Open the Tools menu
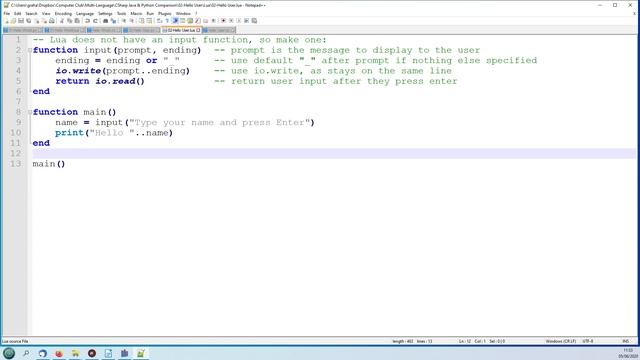The image size is (640, 360). click(x=122, y=13)
